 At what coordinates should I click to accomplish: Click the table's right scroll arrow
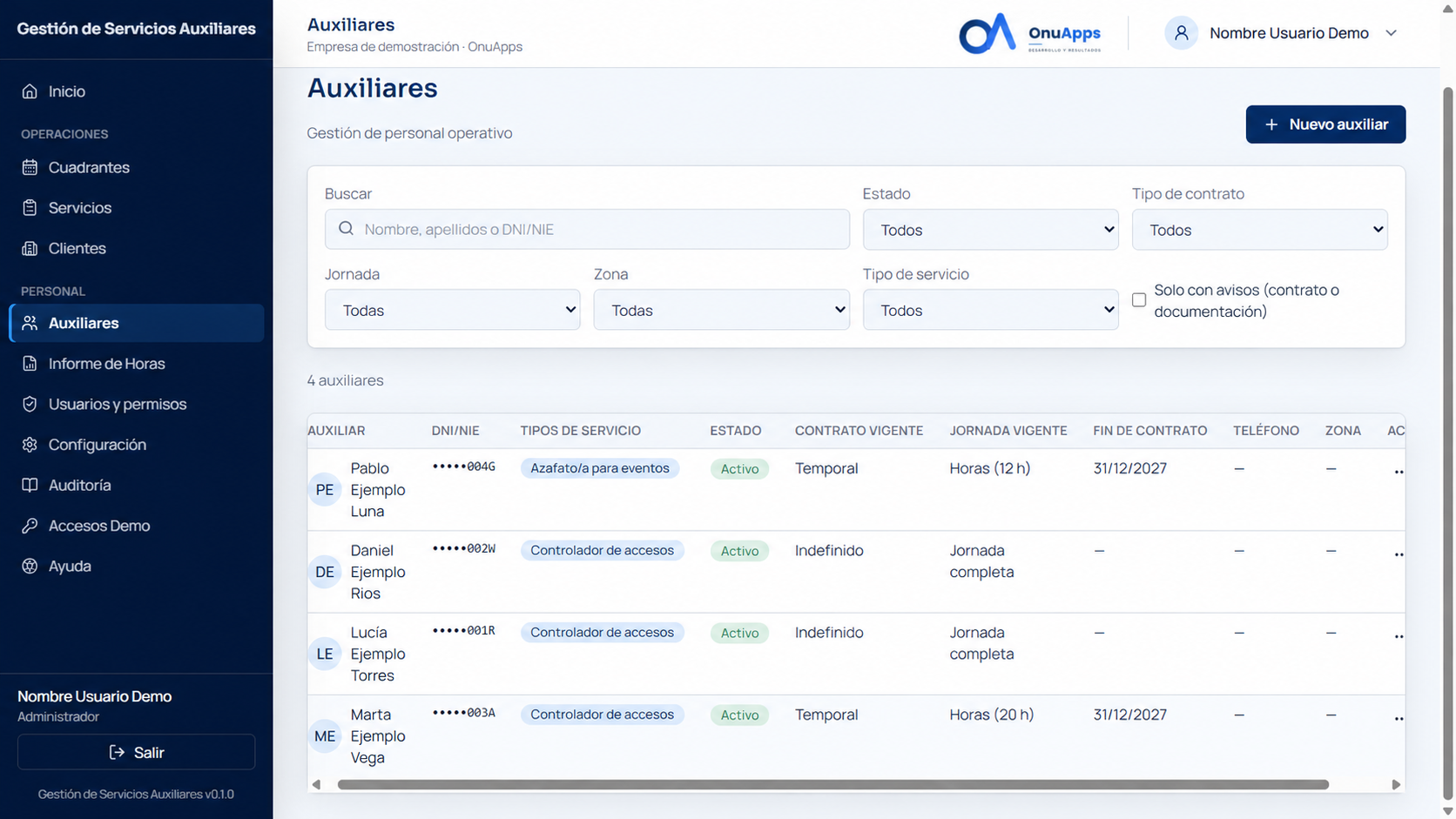pos(1396,784)
